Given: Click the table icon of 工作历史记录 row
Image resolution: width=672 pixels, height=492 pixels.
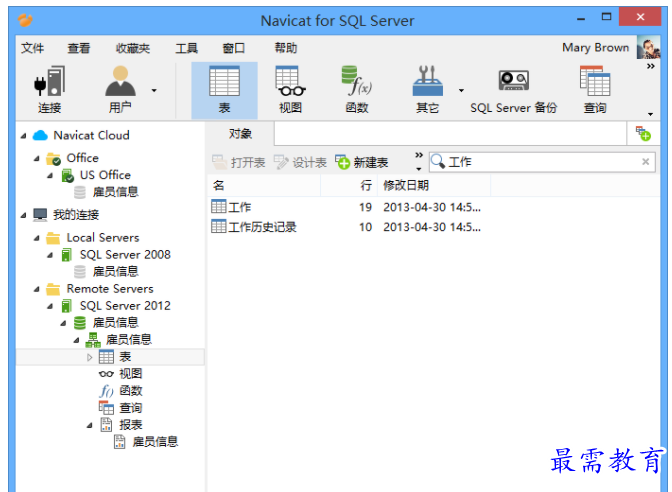Looking at the screenshot, I should (x=219, y=226).
